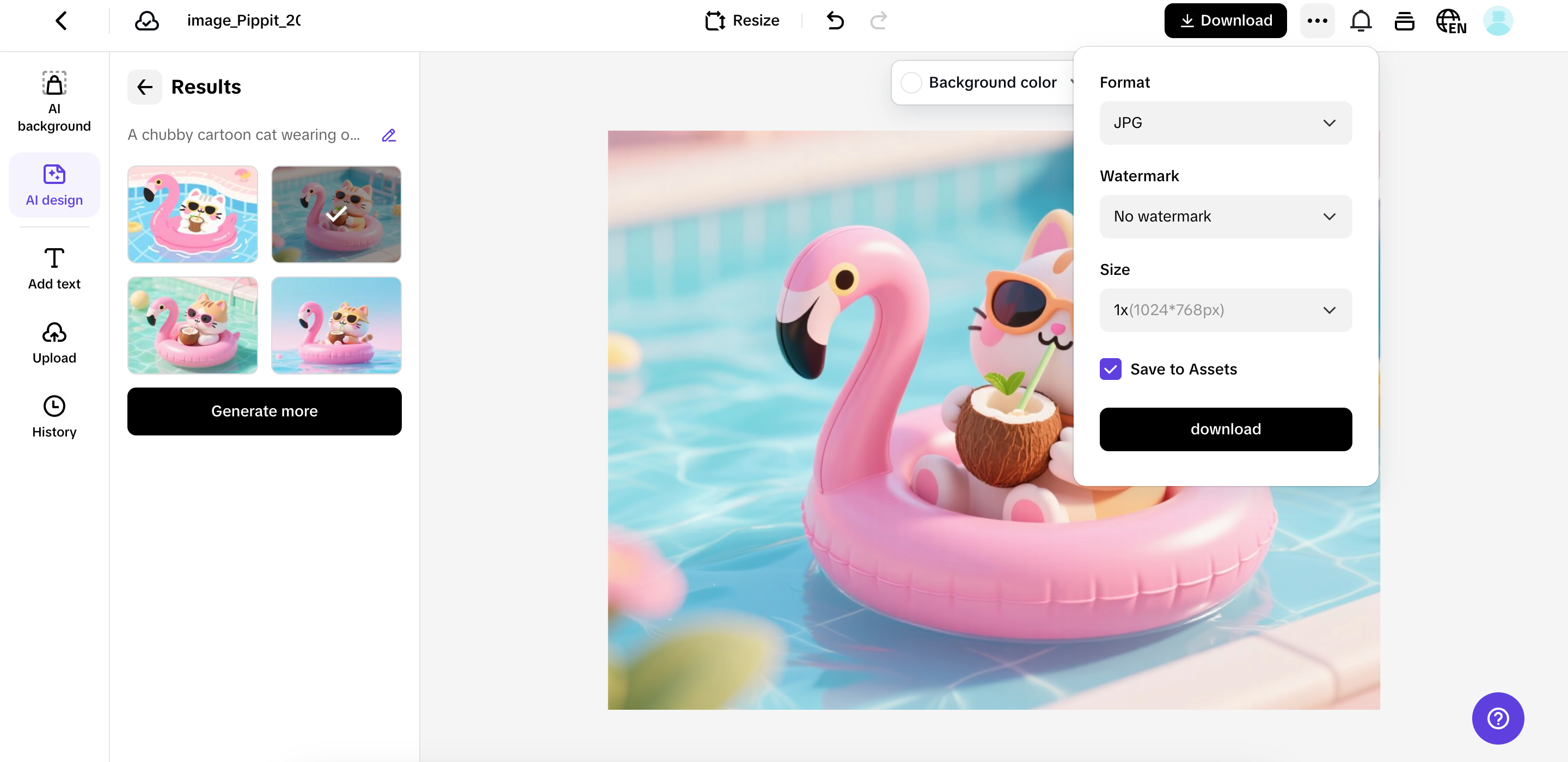Select the Background color circle swatch
Image resolution: width=1568 pixels, height=762 pixels.
911,83
